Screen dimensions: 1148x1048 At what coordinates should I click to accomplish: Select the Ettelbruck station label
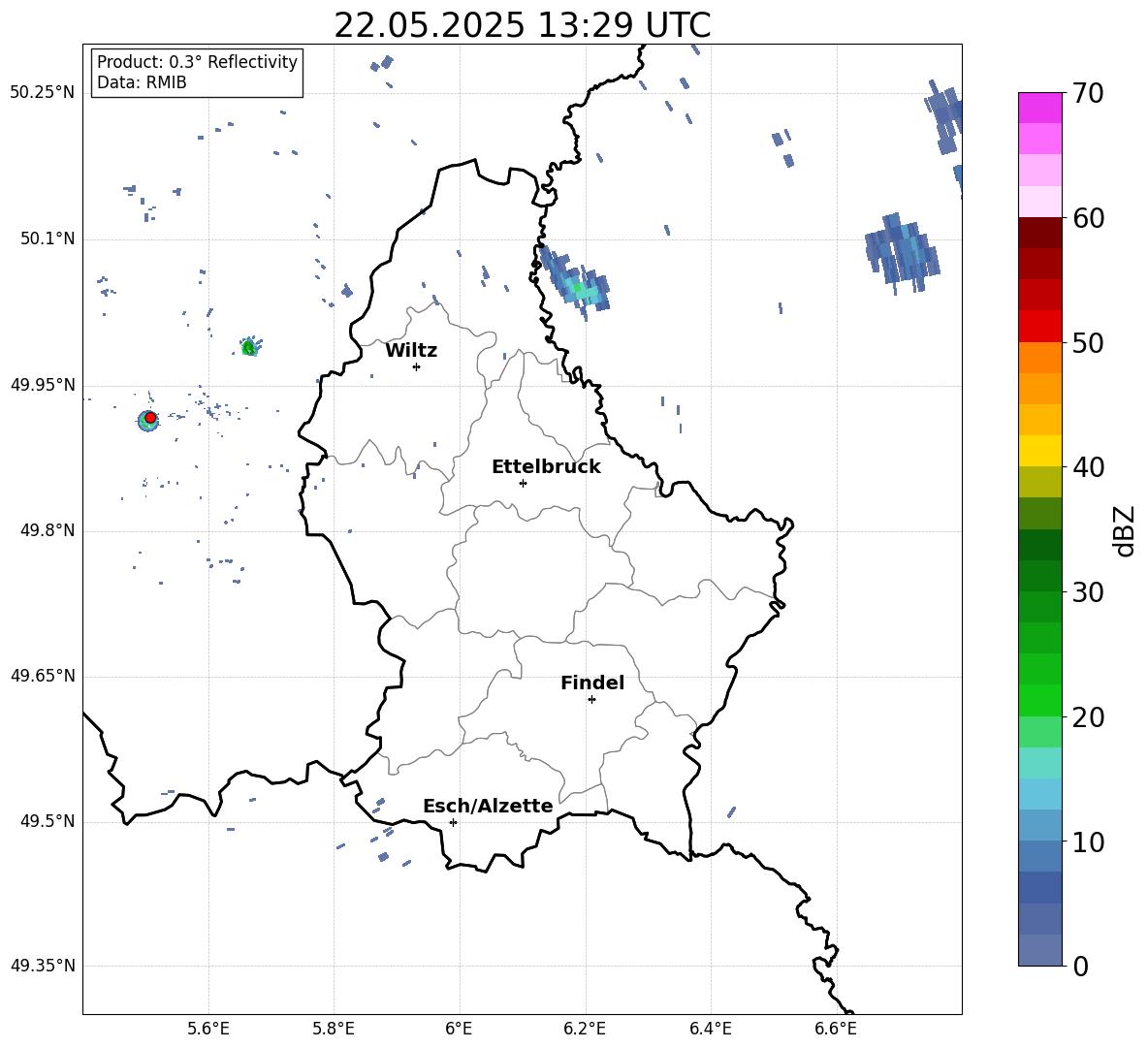pos(546,467)
